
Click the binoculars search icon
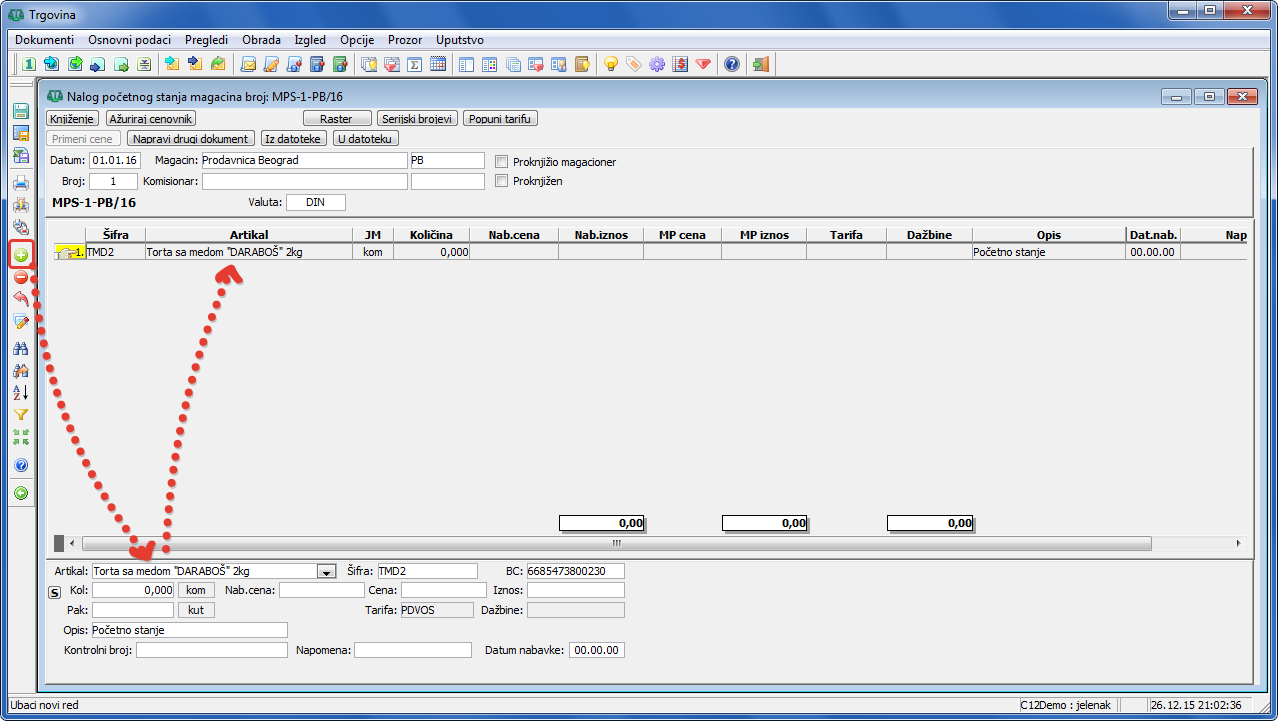[x=20, y=349]
